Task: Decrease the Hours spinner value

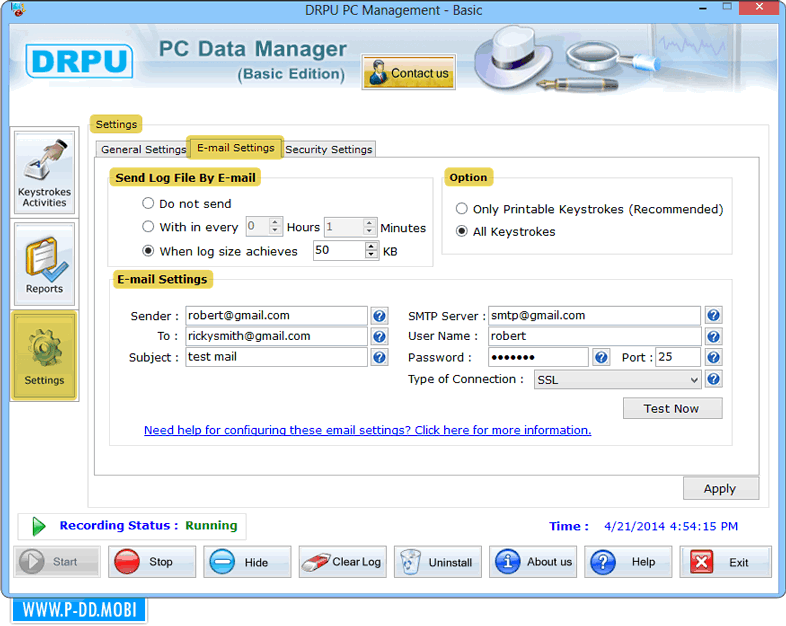Action: tap(275, 231)
